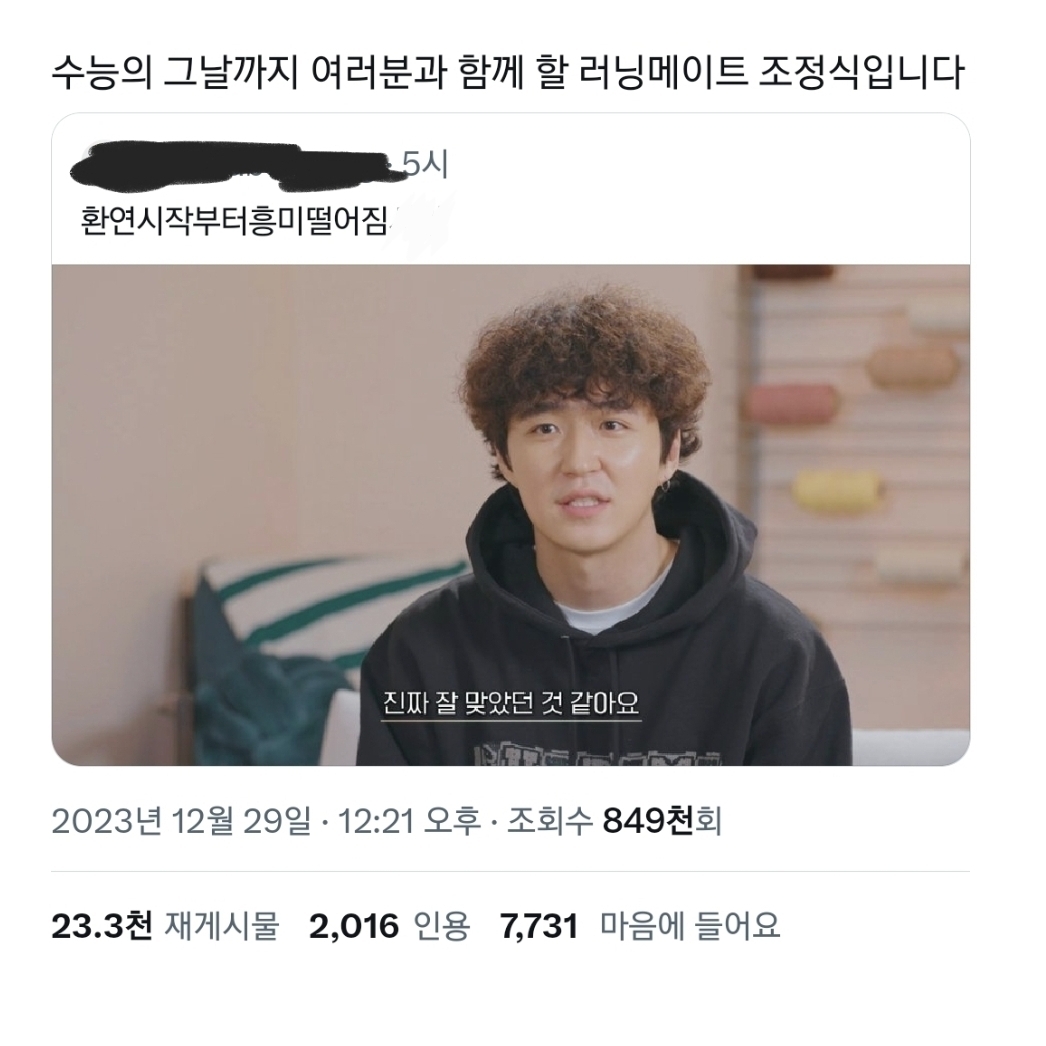
Task: Show the "23.3천 재게시물" reposts list
Action: tap(165, 926)
